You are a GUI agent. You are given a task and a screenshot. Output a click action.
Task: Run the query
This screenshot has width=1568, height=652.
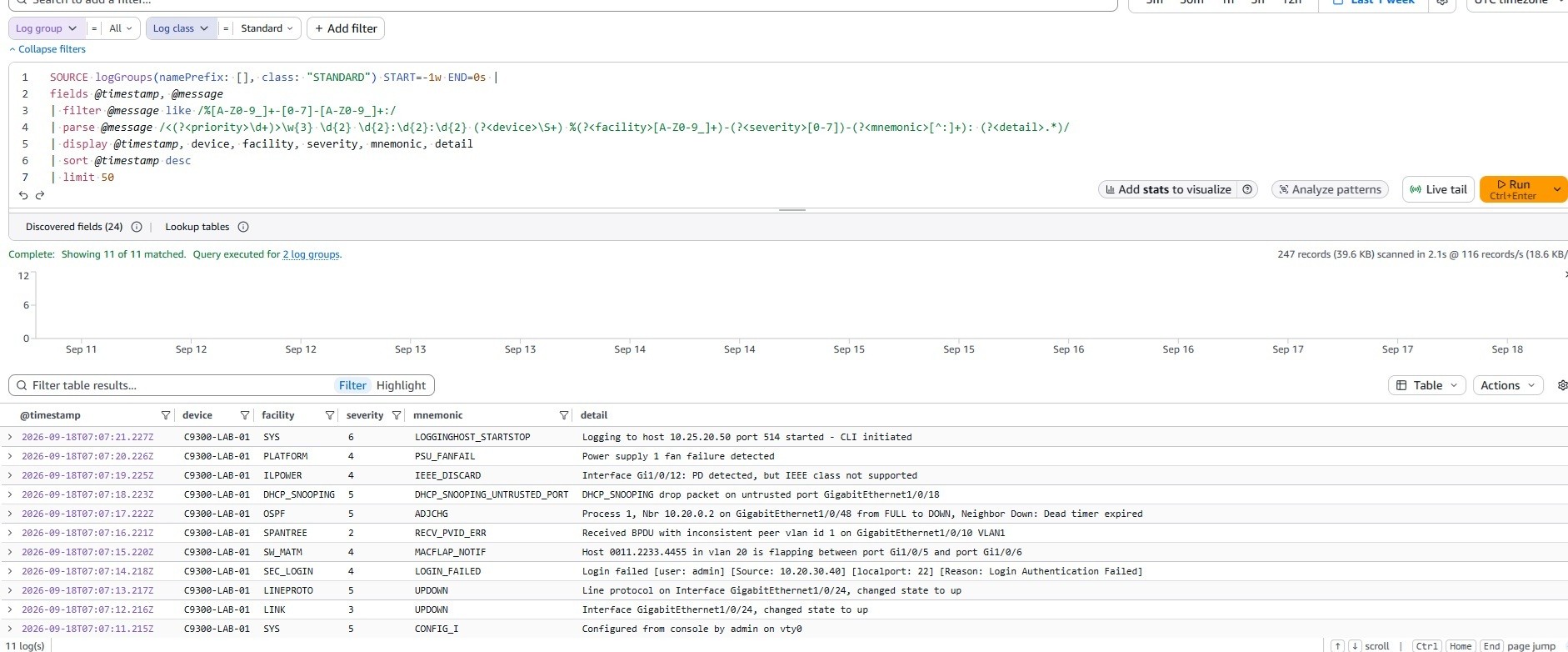click(x=1513, y=189)
